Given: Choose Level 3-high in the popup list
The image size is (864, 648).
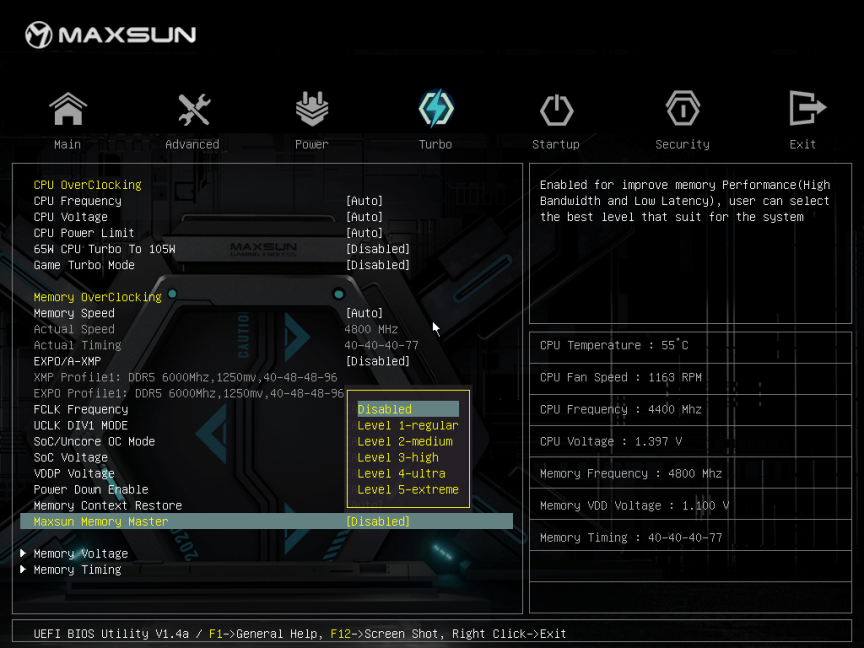Looking at the screenshot, I should (x=398, y=457).
